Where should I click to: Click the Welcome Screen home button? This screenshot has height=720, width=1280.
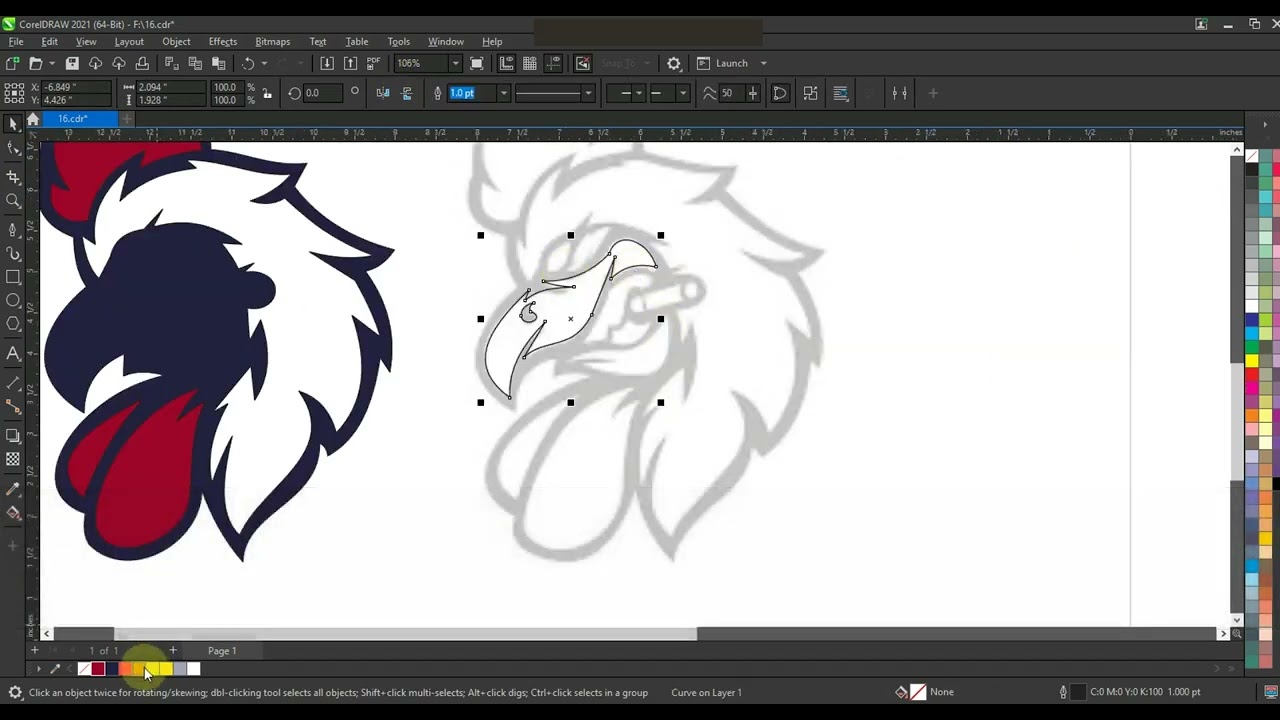[33, 119]
